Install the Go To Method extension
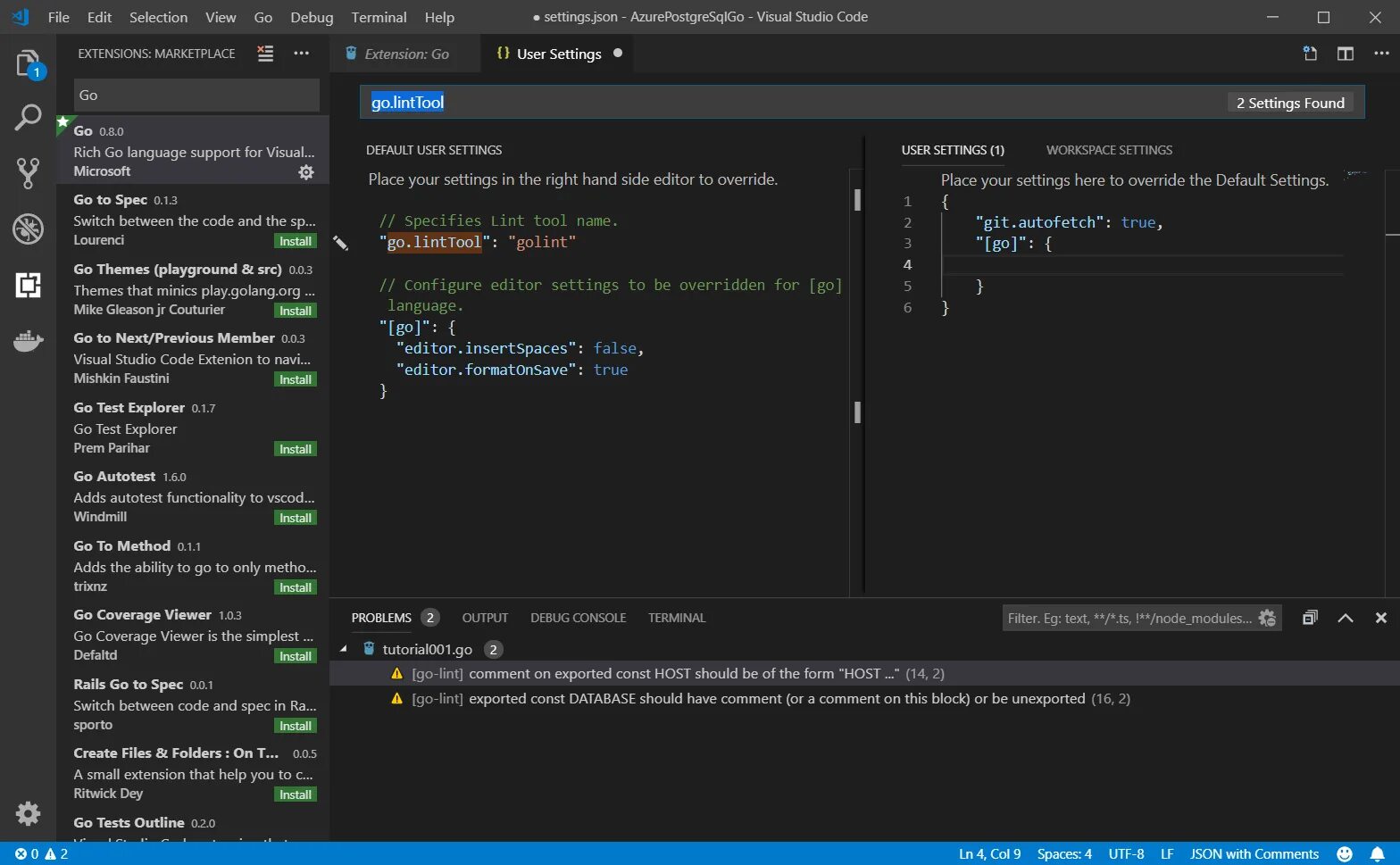Screen dimensions: 1400x865 [x=296, y=587]
